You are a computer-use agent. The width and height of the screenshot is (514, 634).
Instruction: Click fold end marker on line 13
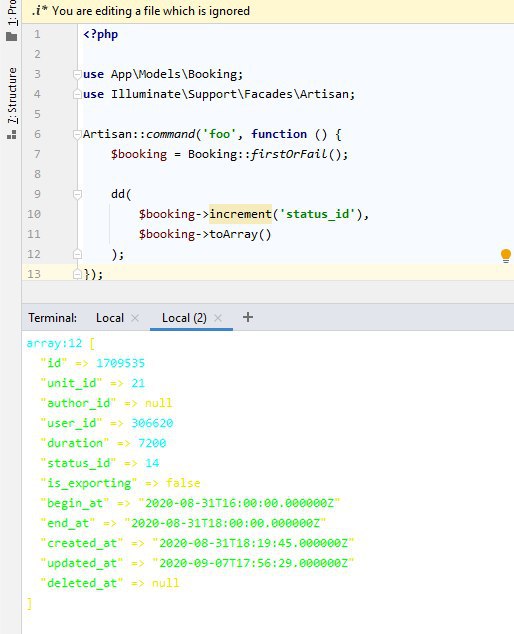[77, 274]
